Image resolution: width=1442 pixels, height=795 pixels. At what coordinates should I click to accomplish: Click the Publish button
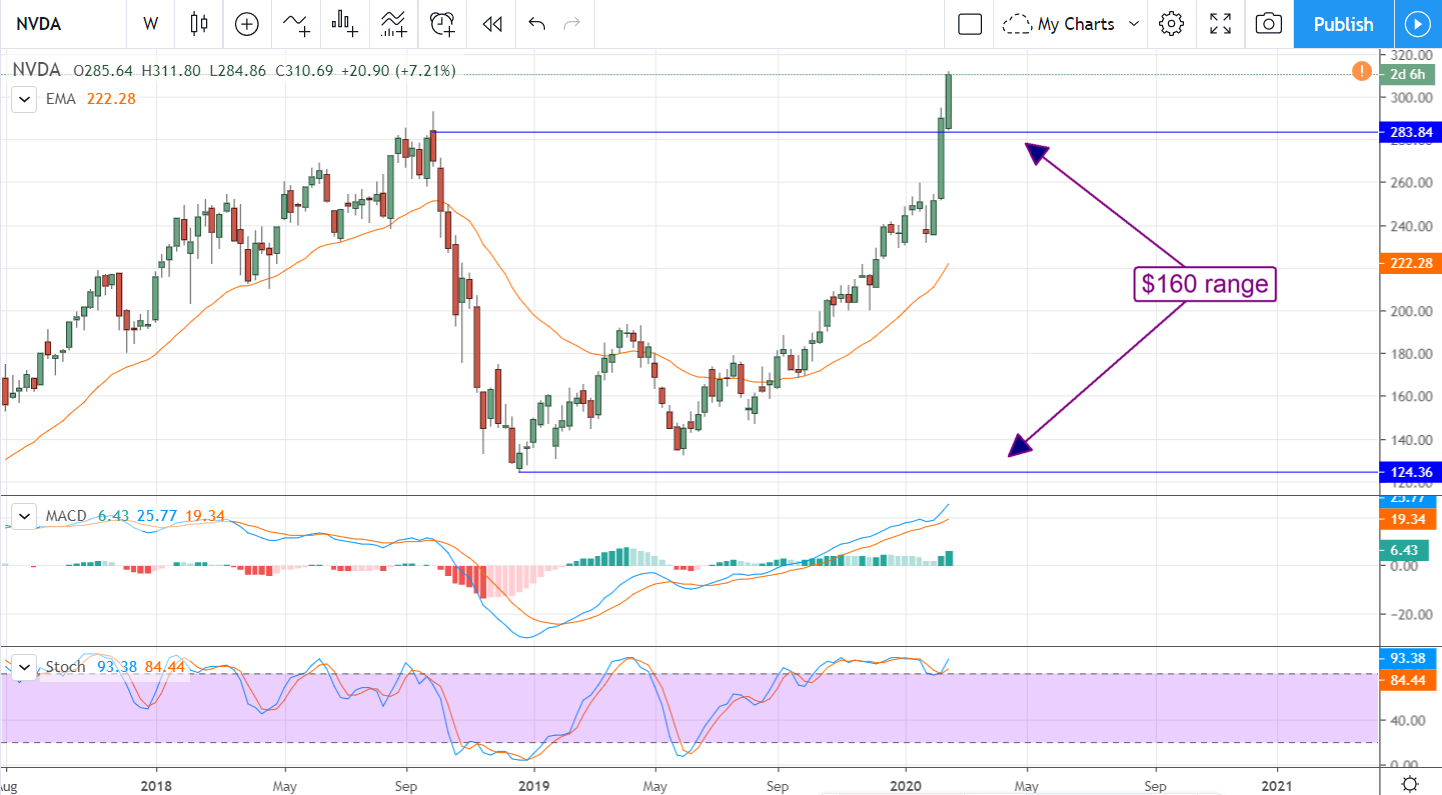pyautogui.click(x=1343, y=24)
